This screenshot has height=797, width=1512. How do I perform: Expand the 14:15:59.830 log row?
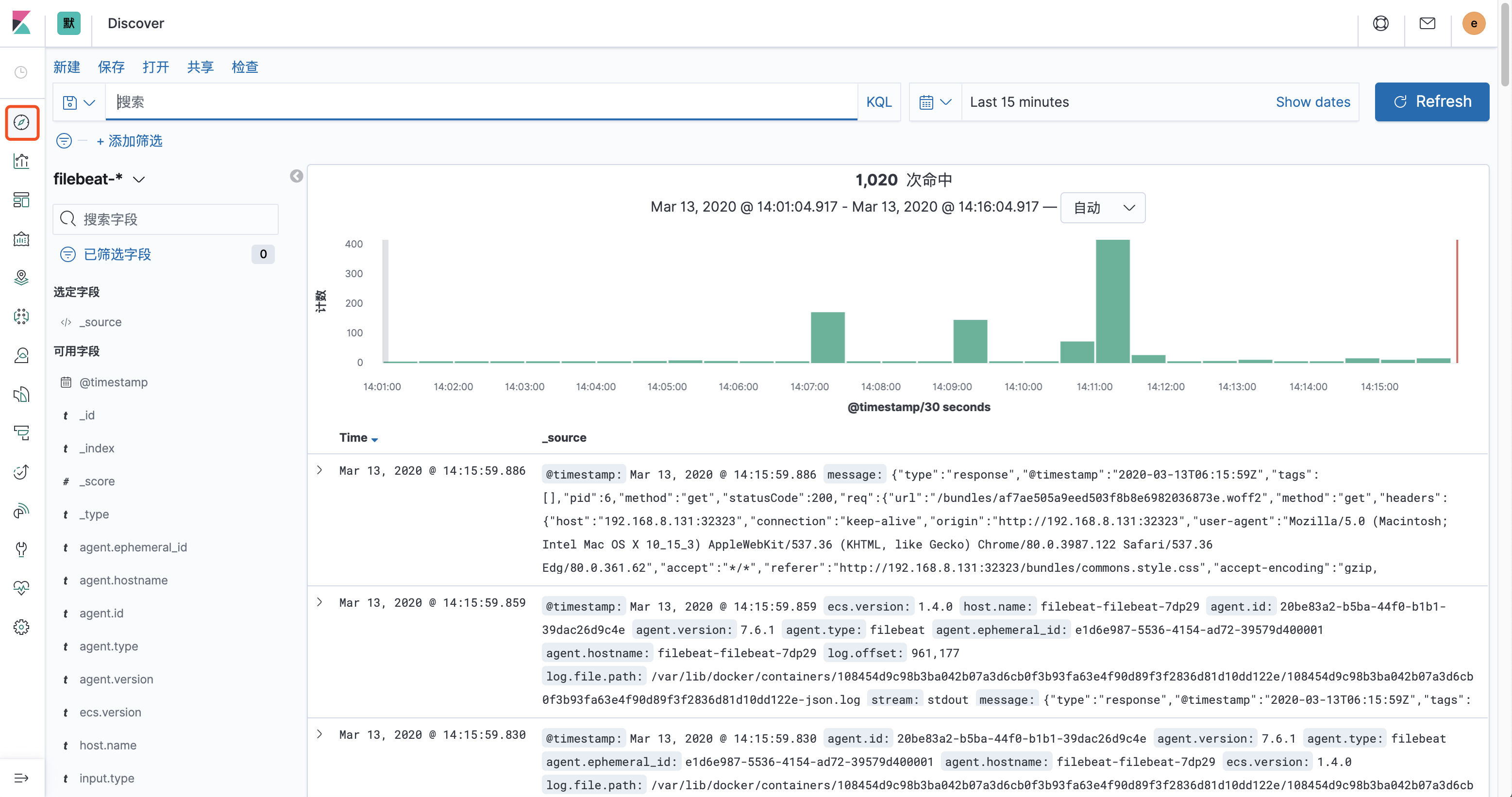coord(320,734)
